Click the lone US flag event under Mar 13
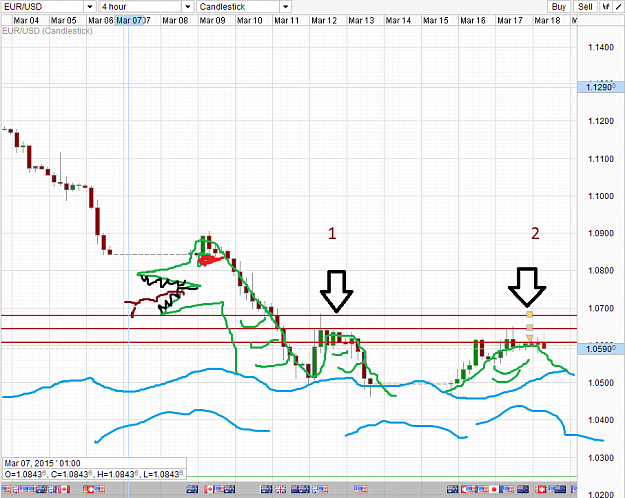The height and width of the screenshot is (498, 625). click(x=360, y=489)
